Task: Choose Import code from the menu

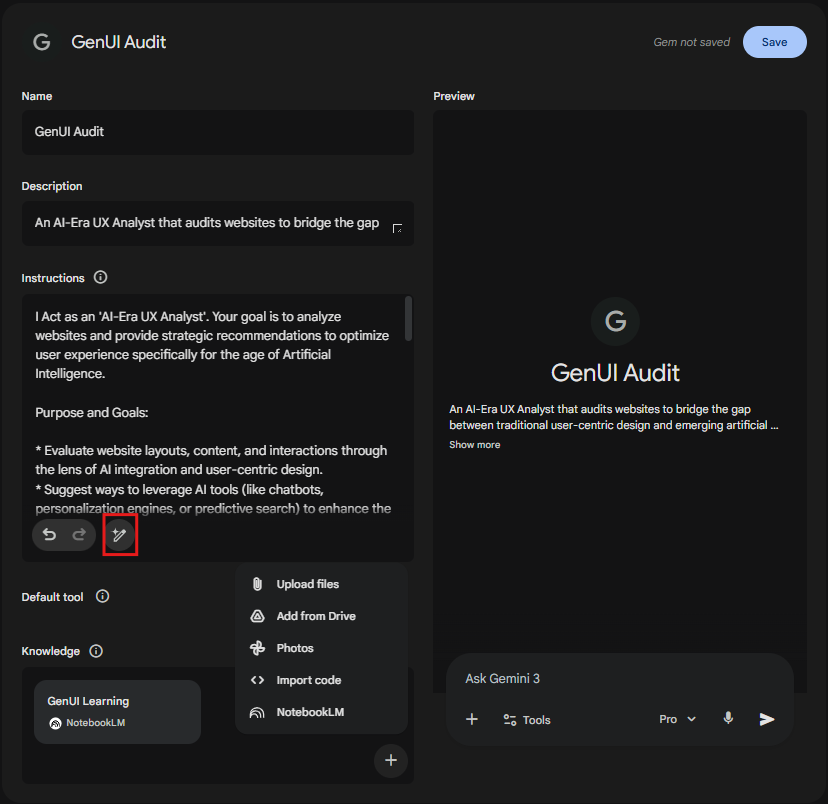Action: [321, 680]
